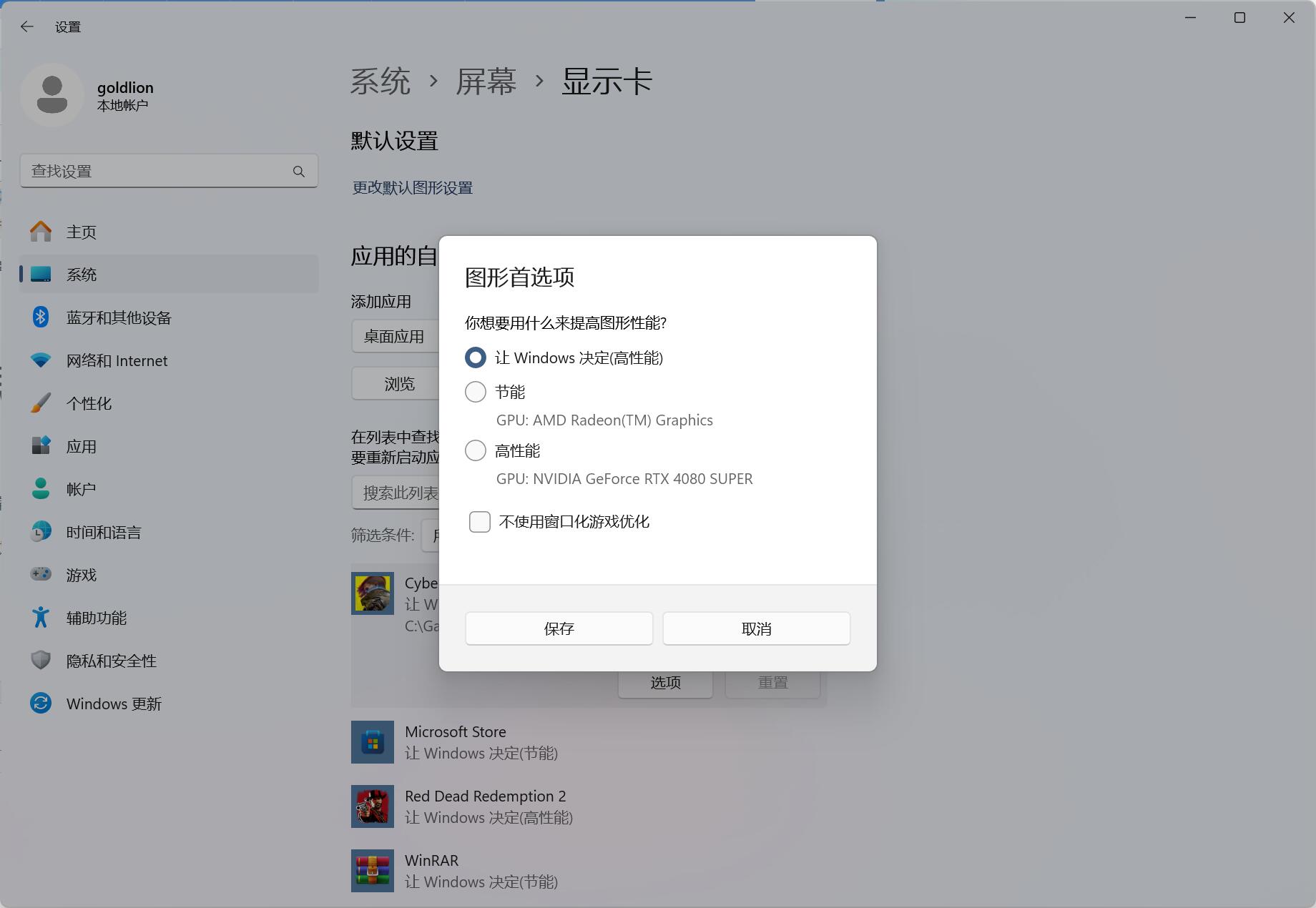Select the 节能 GPU option

point(475,392)
